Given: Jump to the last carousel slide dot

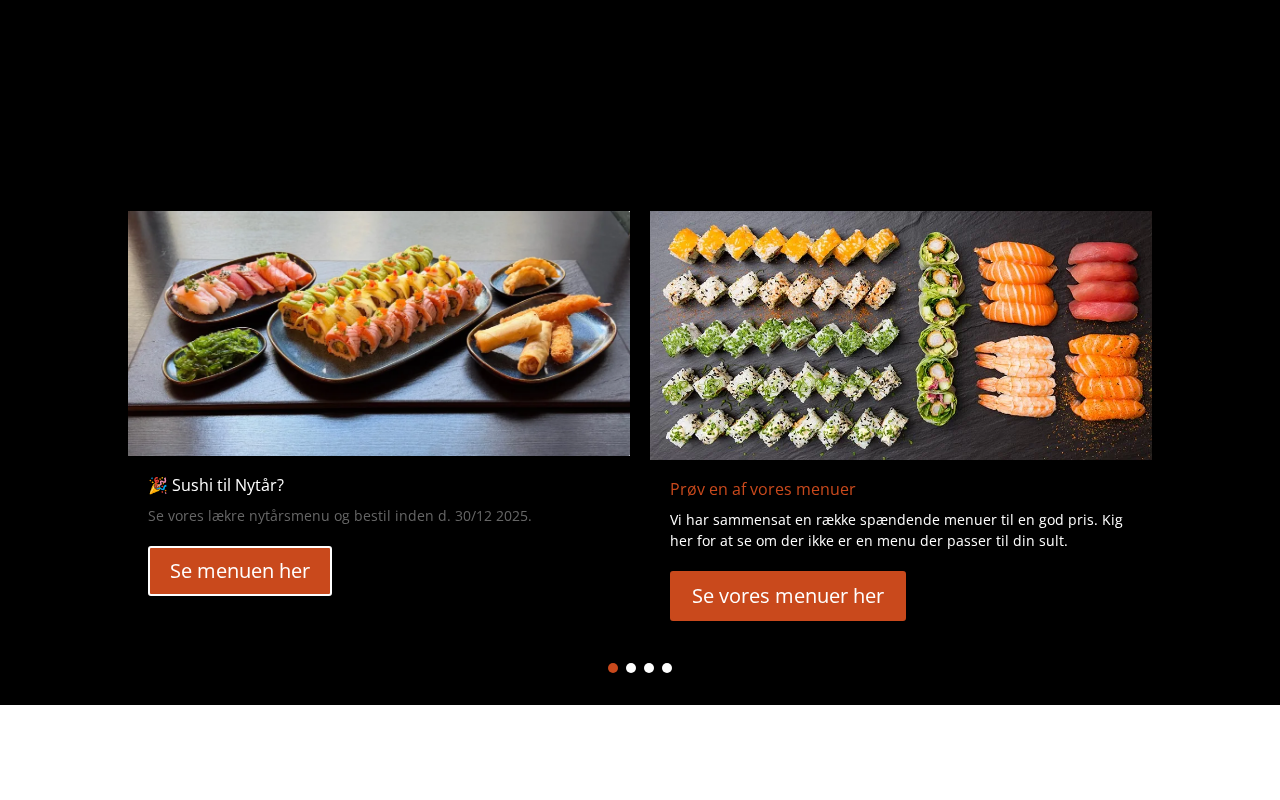Looking at the screenshot, I should [x=667, y=668].
